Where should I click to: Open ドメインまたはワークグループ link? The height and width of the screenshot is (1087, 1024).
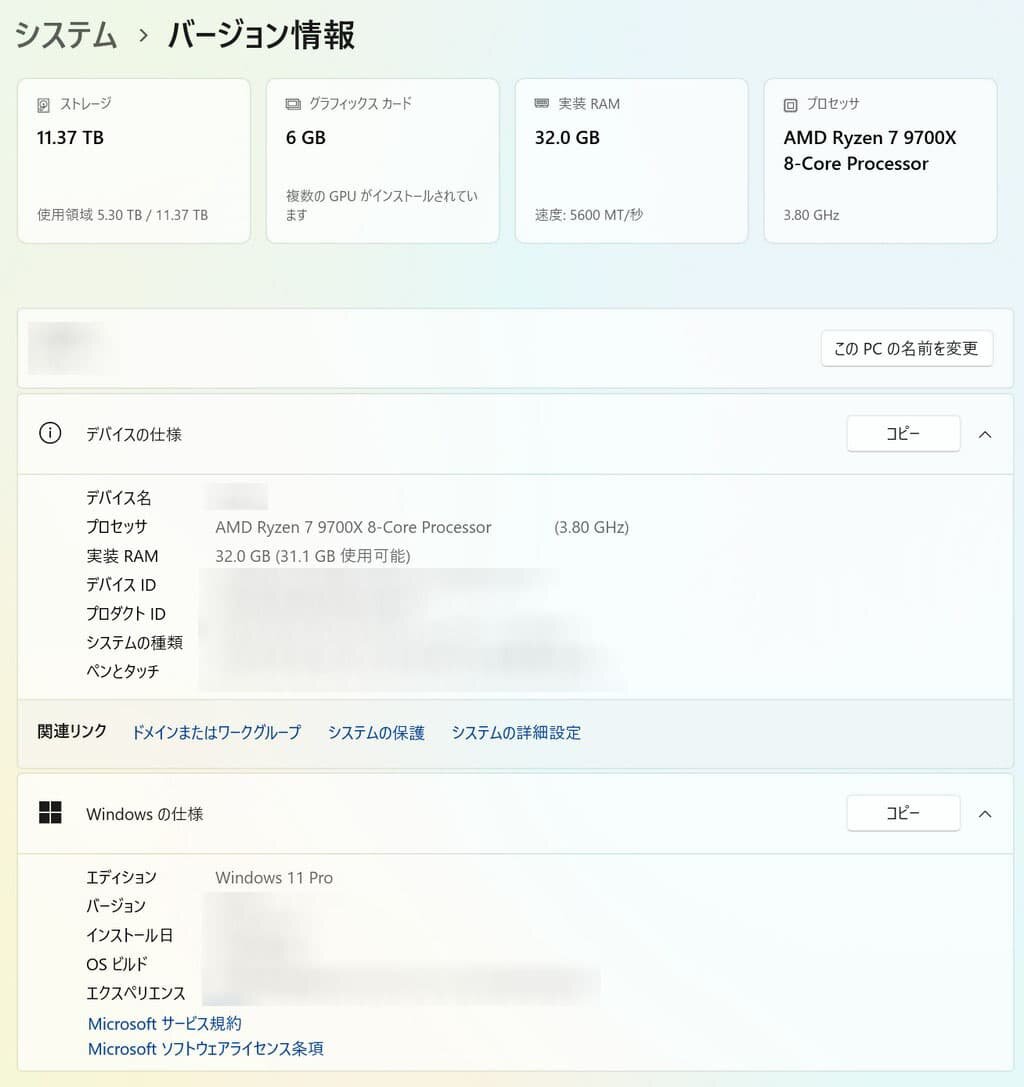(x=216, y=732)
